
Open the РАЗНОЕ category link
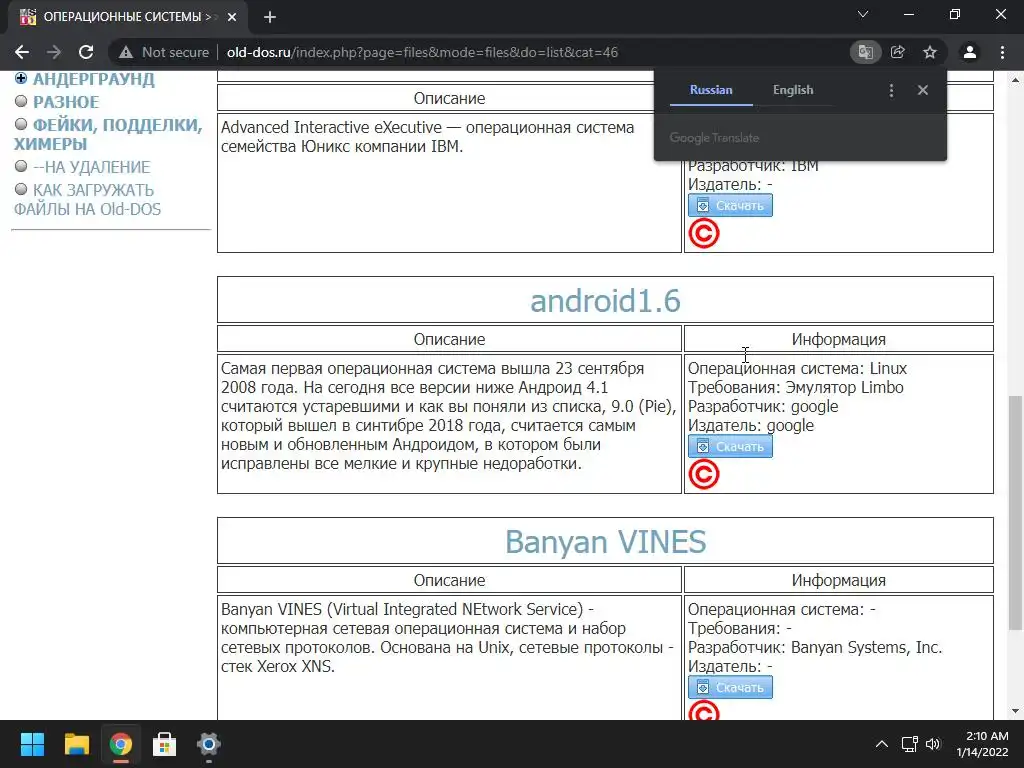(66, 102)
